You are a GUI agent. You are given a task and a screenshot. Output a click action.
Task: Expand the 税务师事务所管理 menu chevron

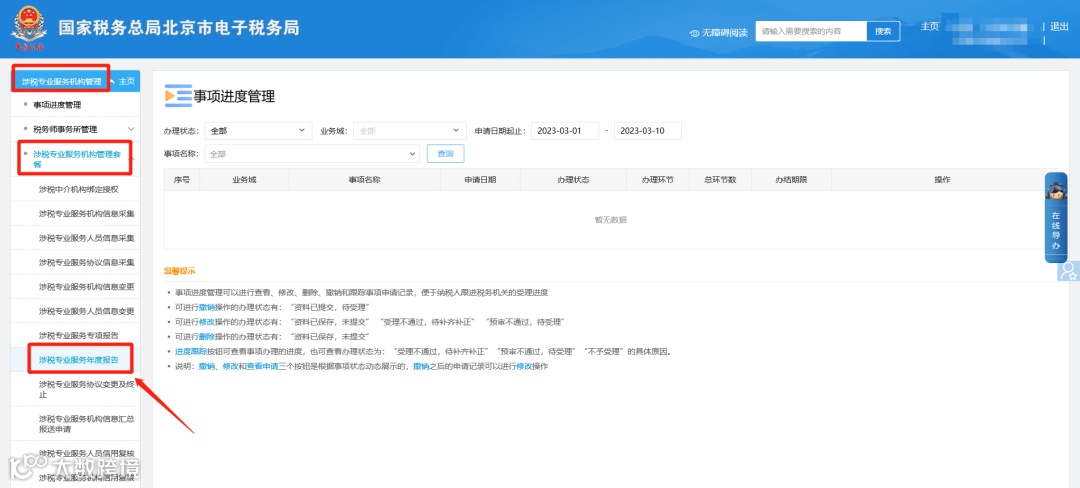[x=131, y=129]
